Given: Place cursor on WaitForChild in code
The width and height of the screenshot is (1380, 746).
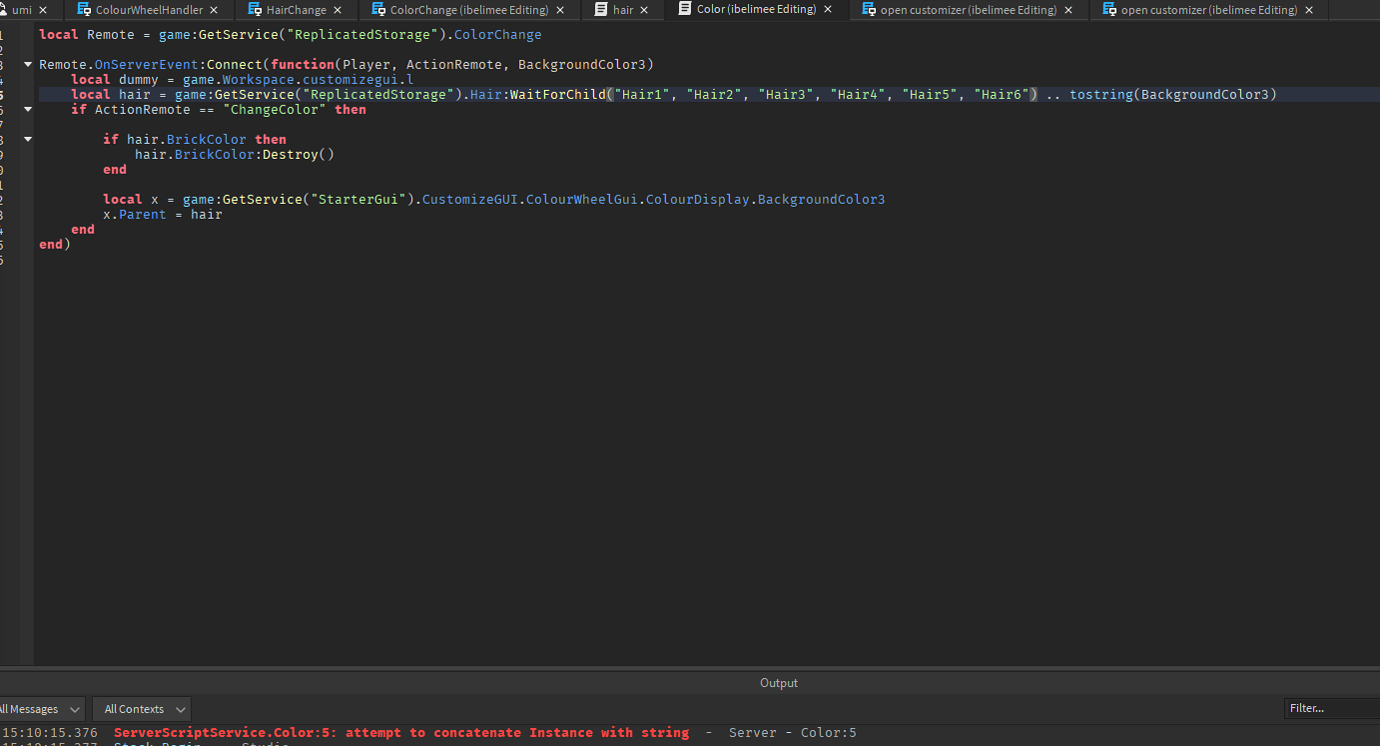Looking at the screenshot, I should tap(558, 95).
